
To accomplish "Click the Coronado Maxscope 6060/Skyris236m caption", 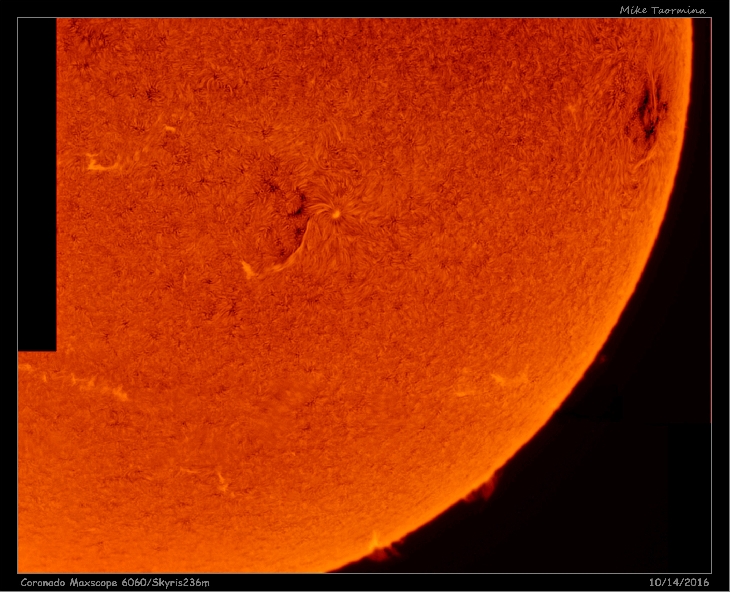I will pyautogui.click(x=115, y=582).
